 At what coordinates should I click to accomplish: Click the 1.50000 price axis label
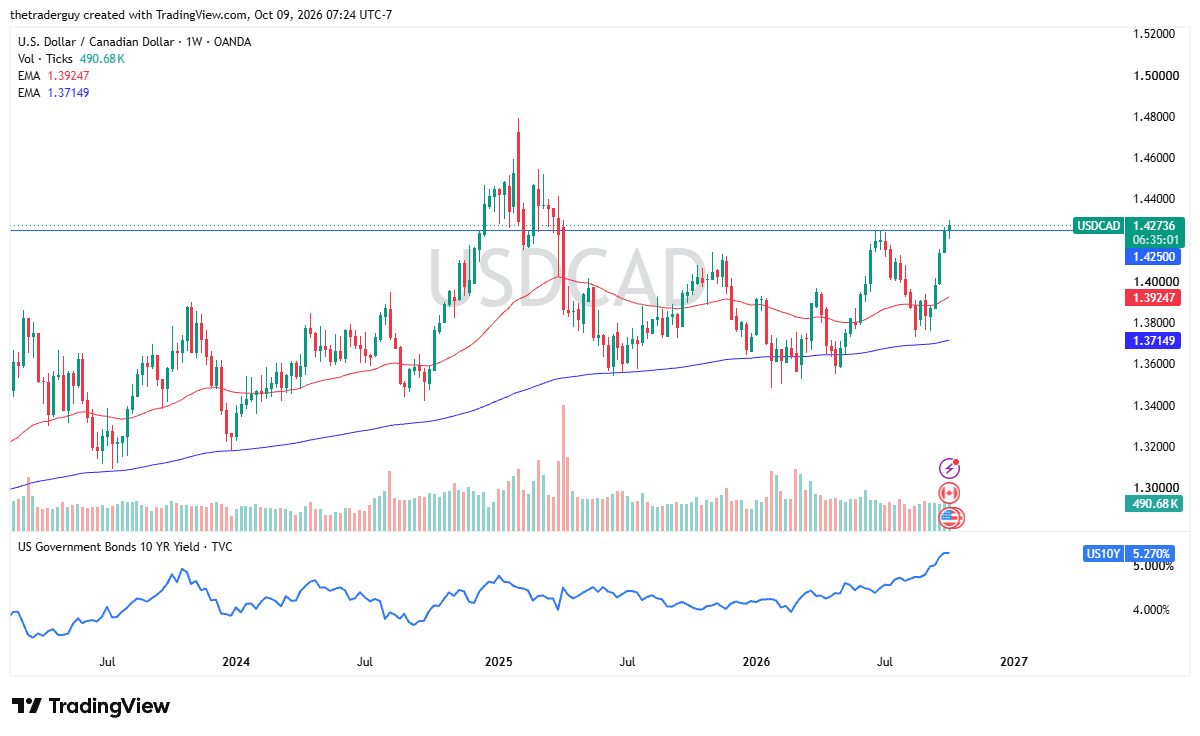[x=1154, y=75]
